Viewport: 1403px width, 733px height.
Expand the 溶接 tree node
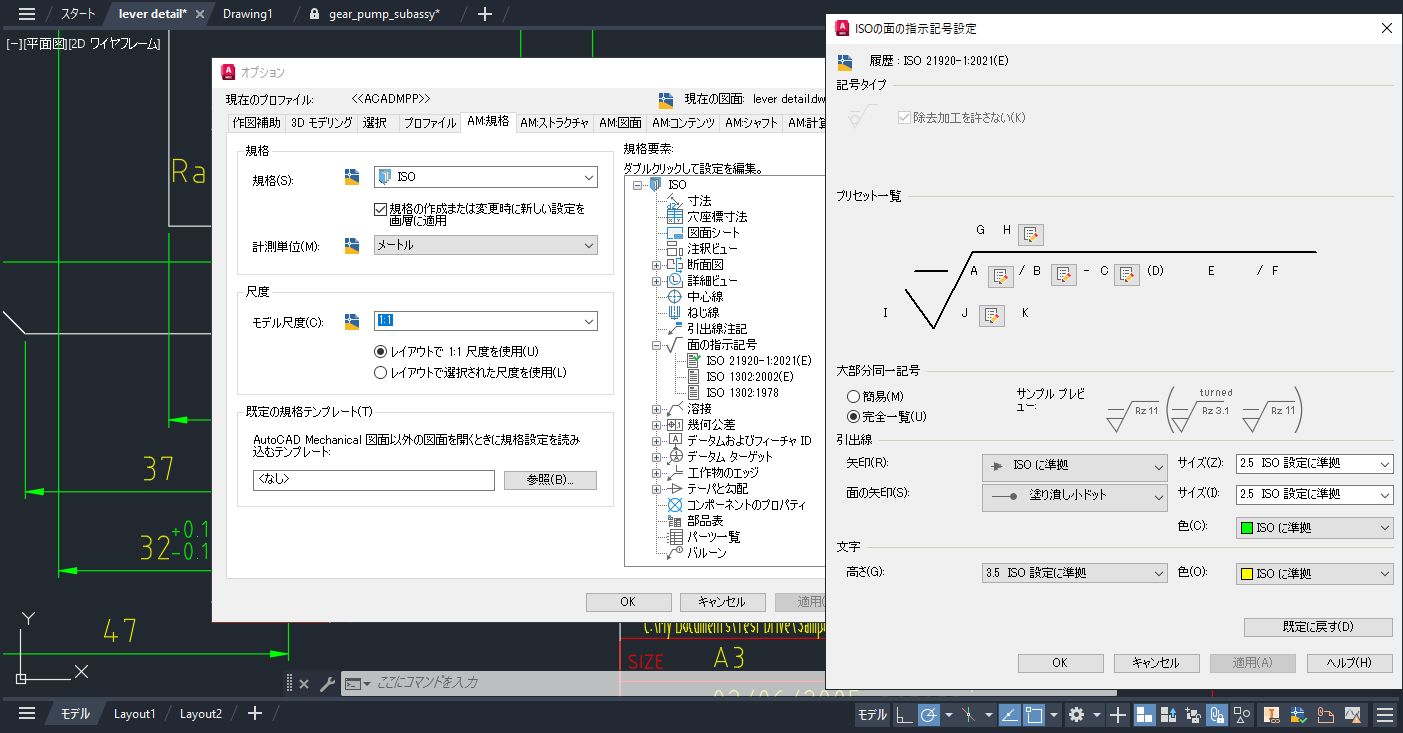657,409
